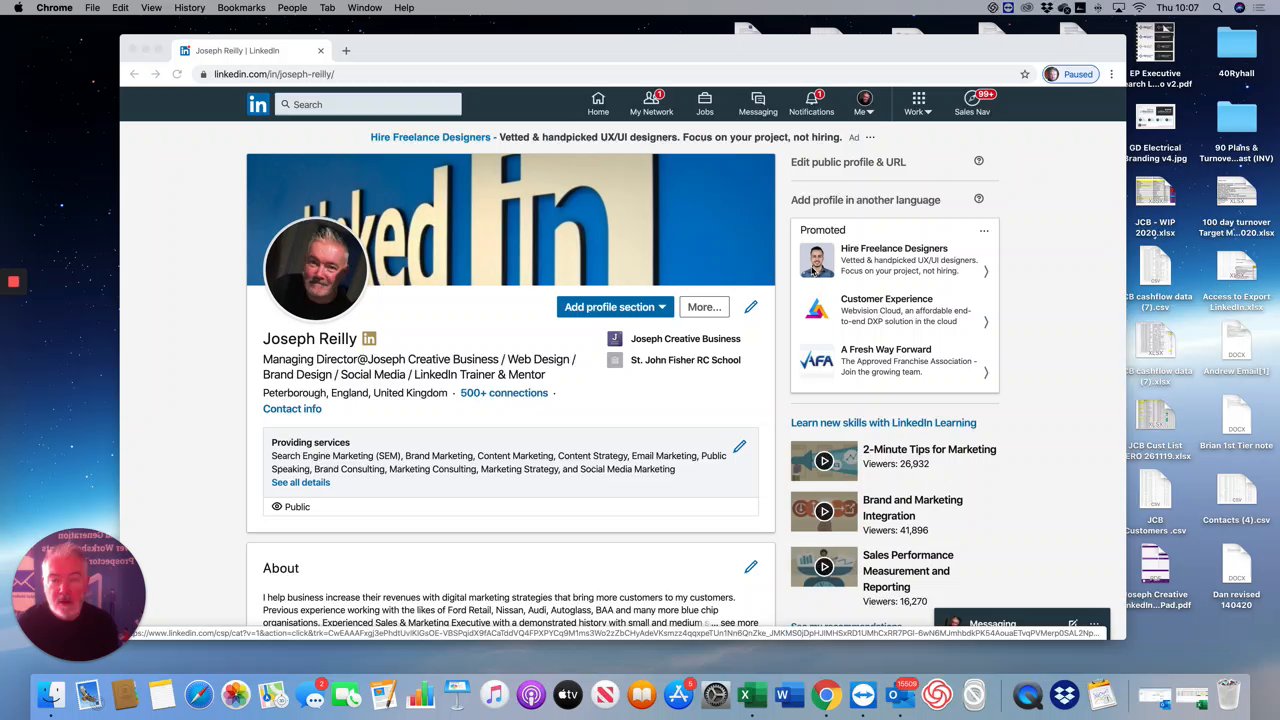The image size is (1280, 720).
Task: Open the Bookmarks menu
Action: tap(241, 8)
